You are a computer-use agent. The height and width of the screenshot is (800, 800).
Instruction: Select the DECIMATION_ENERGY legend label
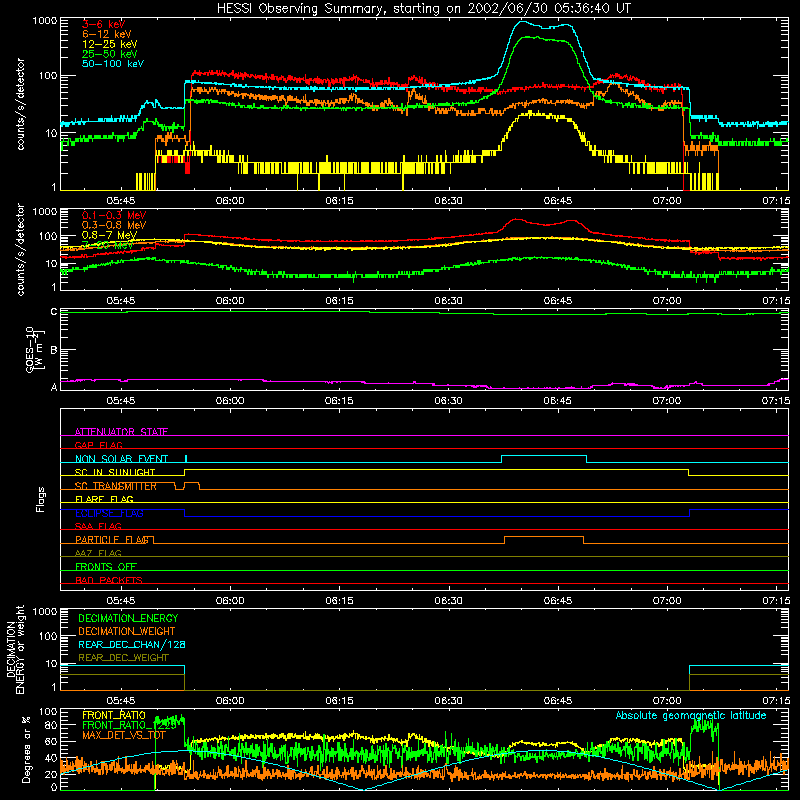[x=128, y=618]
